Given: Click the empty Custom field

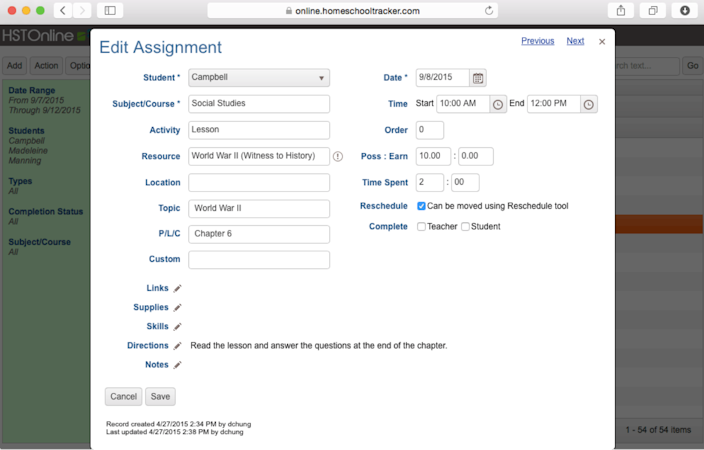Looking at the screenshot, I should point(259,260).
